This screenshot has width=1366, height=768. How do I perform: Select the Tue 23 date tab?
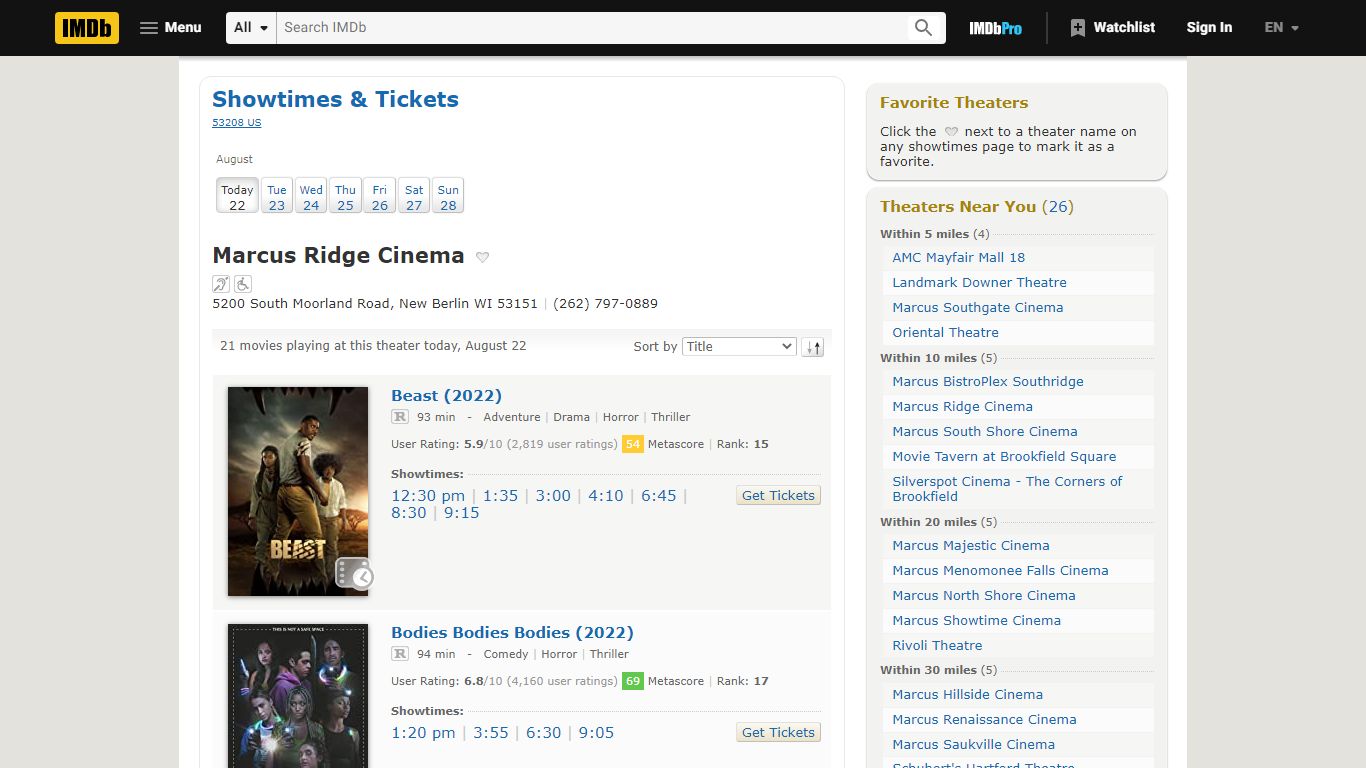tap(277, 196)
